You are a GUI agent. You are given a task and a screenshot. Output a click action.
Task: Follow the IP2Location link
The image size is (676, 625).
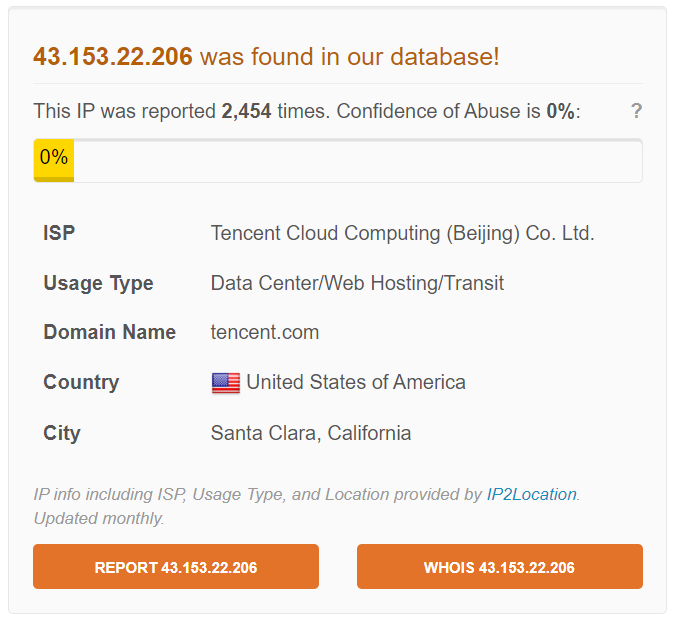531,494
